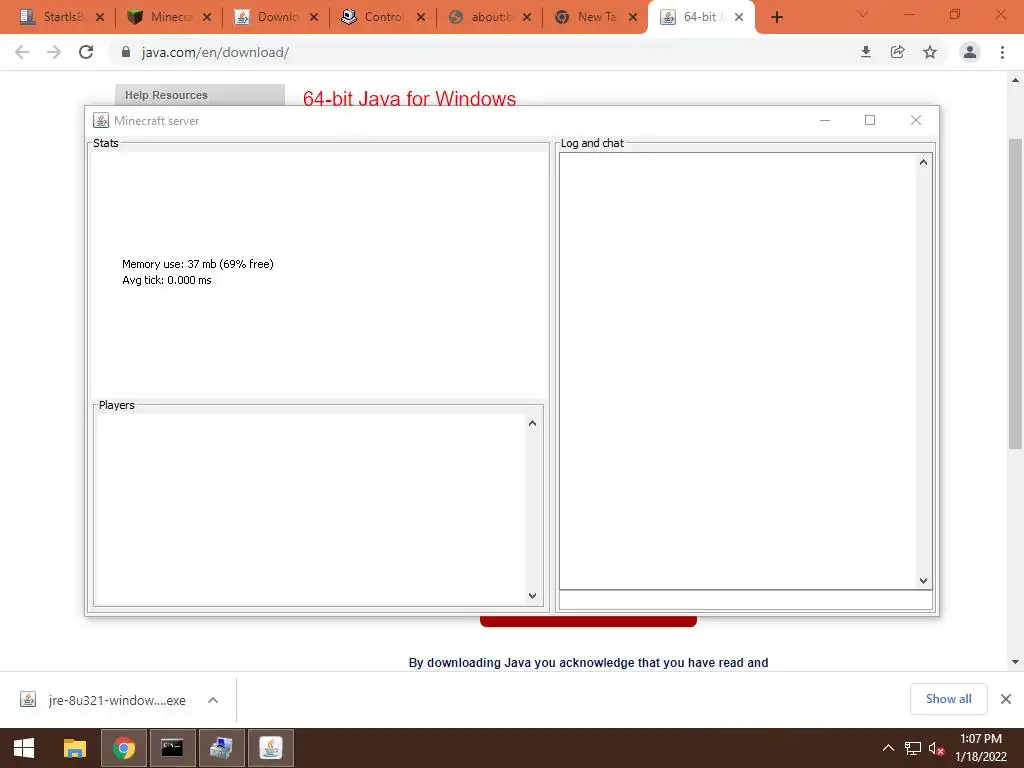This screenshot has height=768, width=1024.
Task: Click the network tray icon
Action: pyautogui.click(x=912, y=748)
